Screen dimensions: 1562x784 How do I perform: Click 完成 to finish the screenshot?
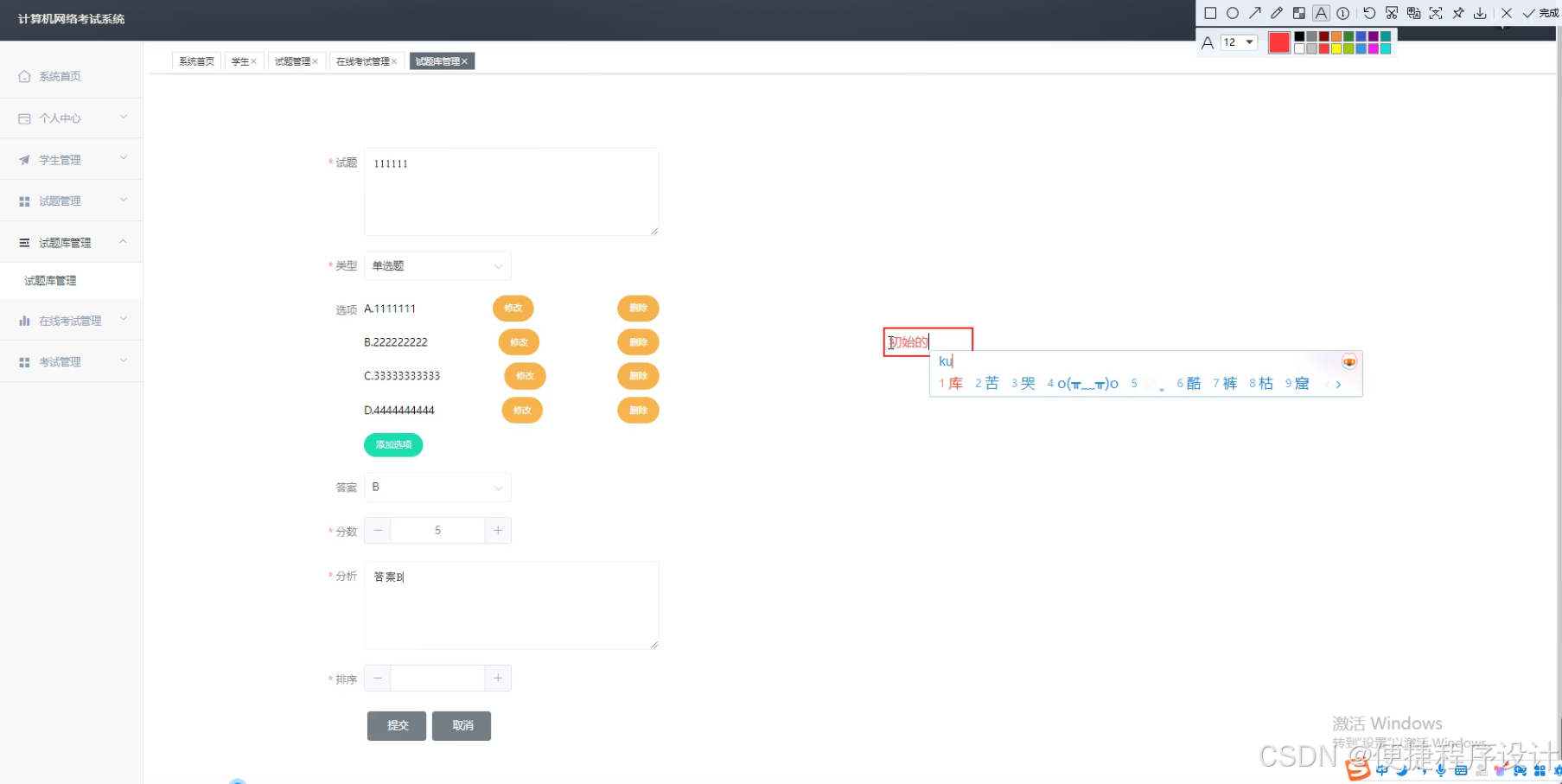coord(1540,13)
